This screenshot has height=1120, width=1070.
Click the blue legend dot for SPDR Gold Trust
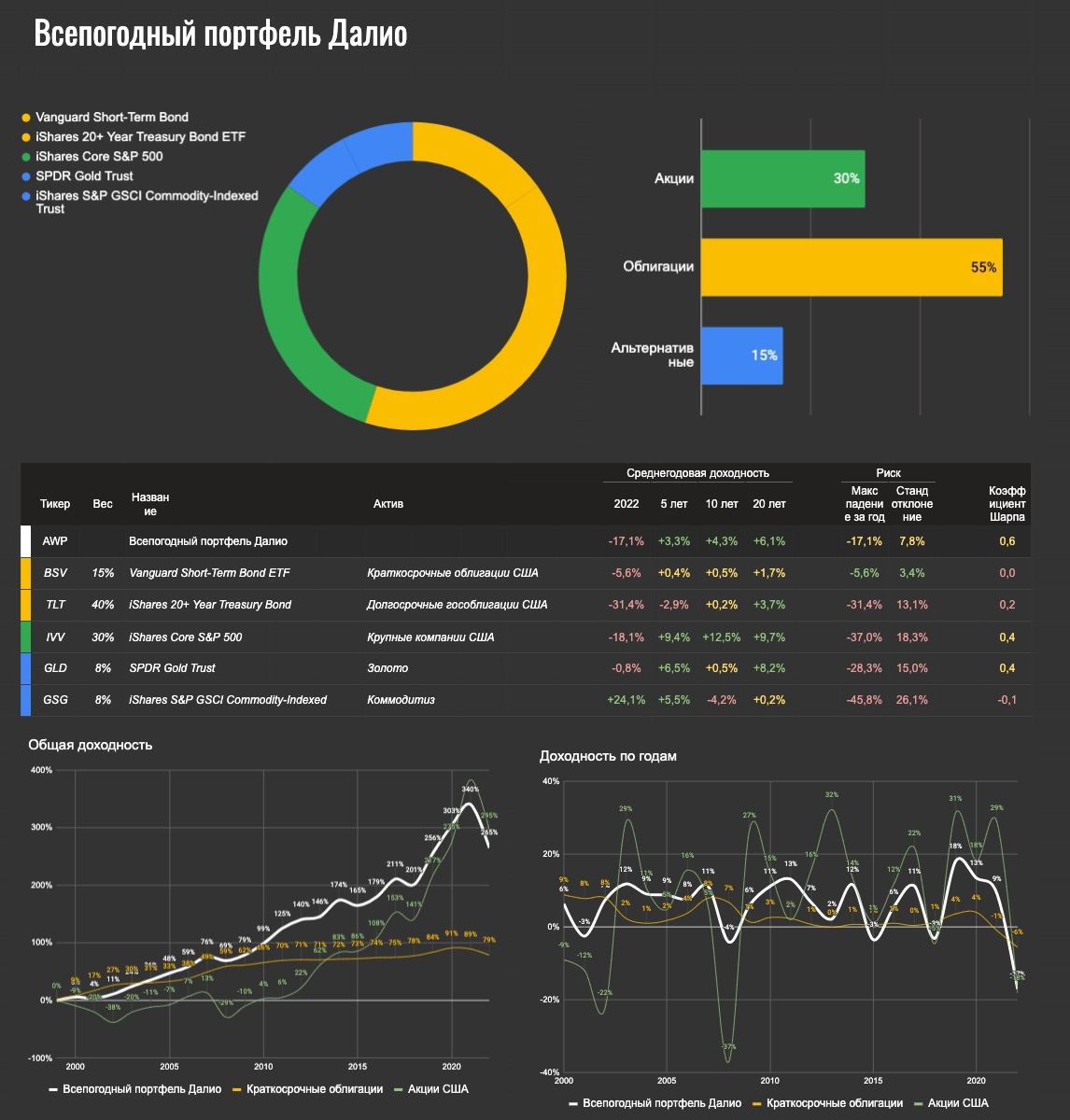tap(26, 176)
